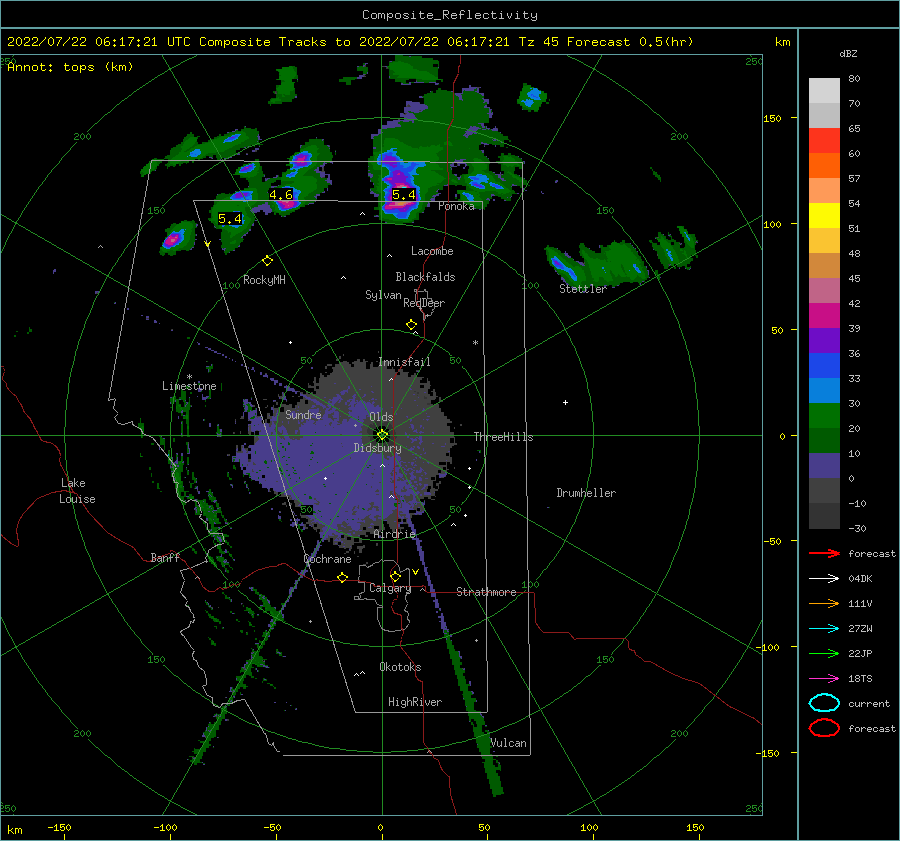
Task: Click the cyan current ellipse legend icon
Action: [824, 703]
